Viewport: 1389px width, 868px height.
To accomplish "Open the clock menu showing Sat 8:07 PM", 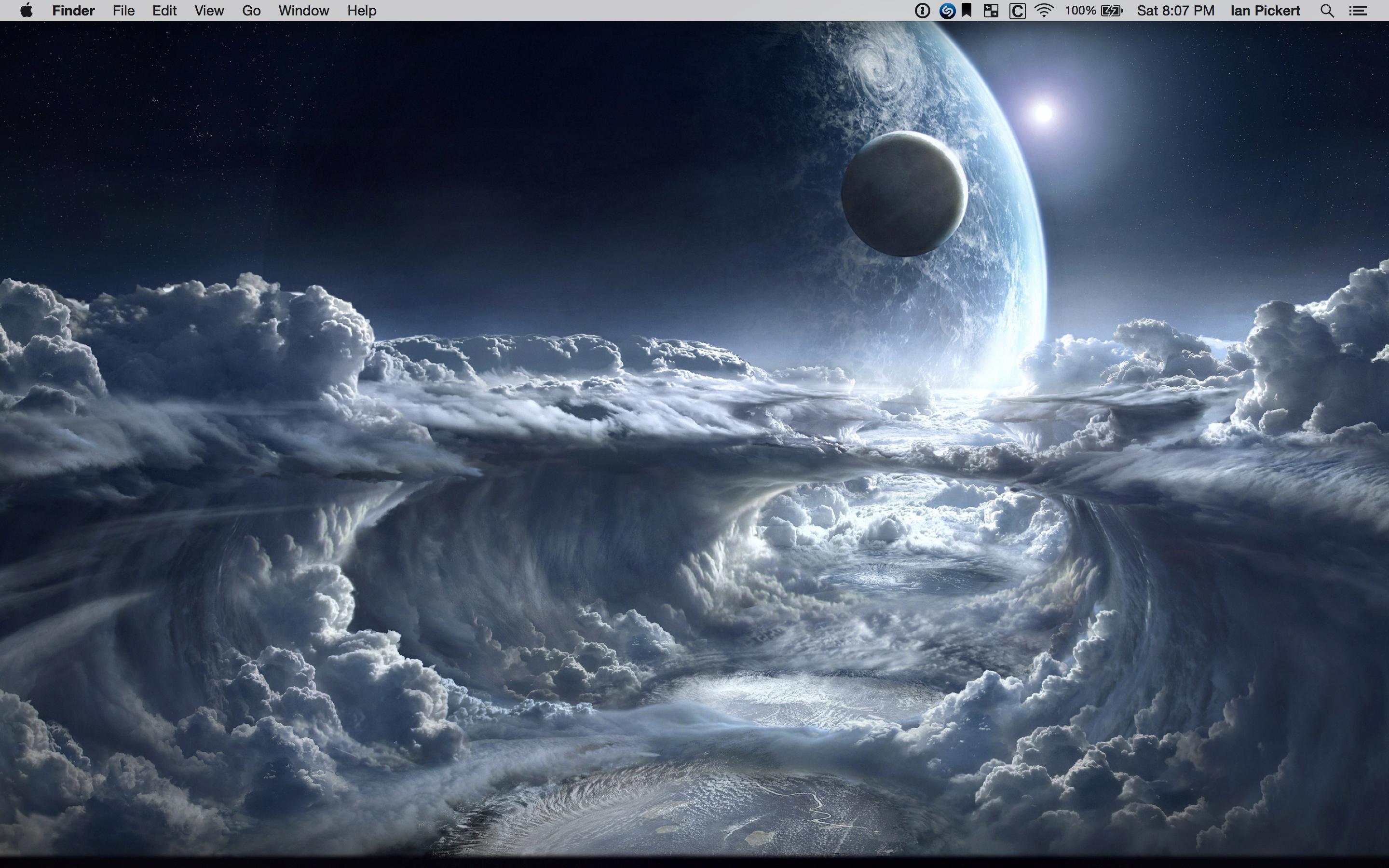I will pos(1174,10).
